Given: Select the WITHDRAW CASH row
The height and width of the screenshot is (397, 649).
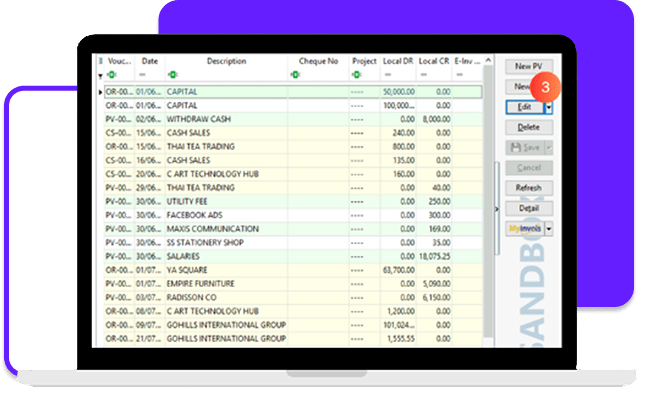Looking at the screenshot, I should click(293, 119).
